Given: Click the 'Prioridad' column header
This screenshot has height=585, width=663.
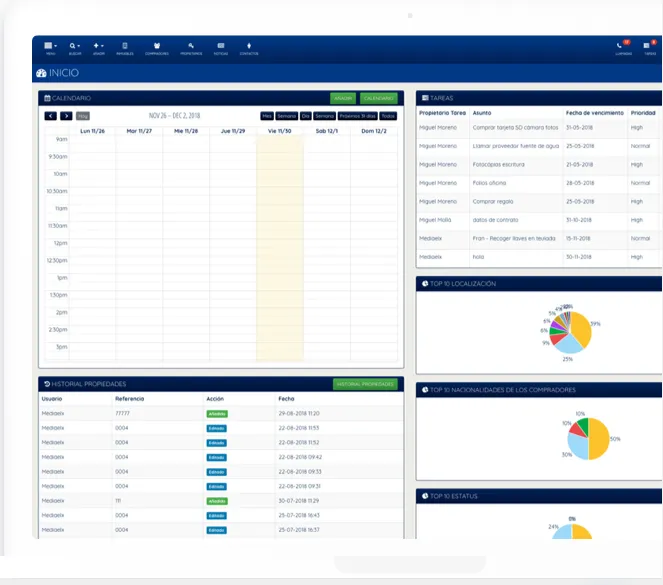Looking at the screenshot, I should pyautogui.click(x=643, y=113).
